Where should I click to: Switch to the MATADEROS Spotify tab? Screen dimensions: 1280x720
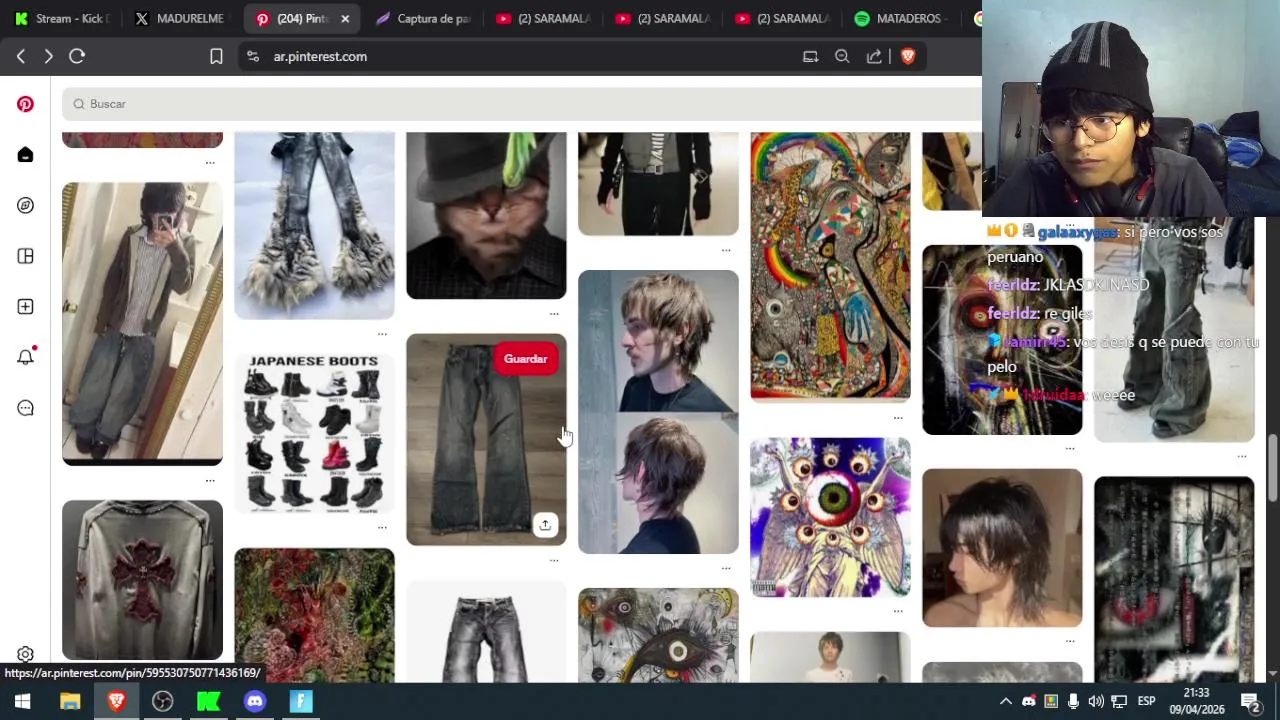[900, 18]
